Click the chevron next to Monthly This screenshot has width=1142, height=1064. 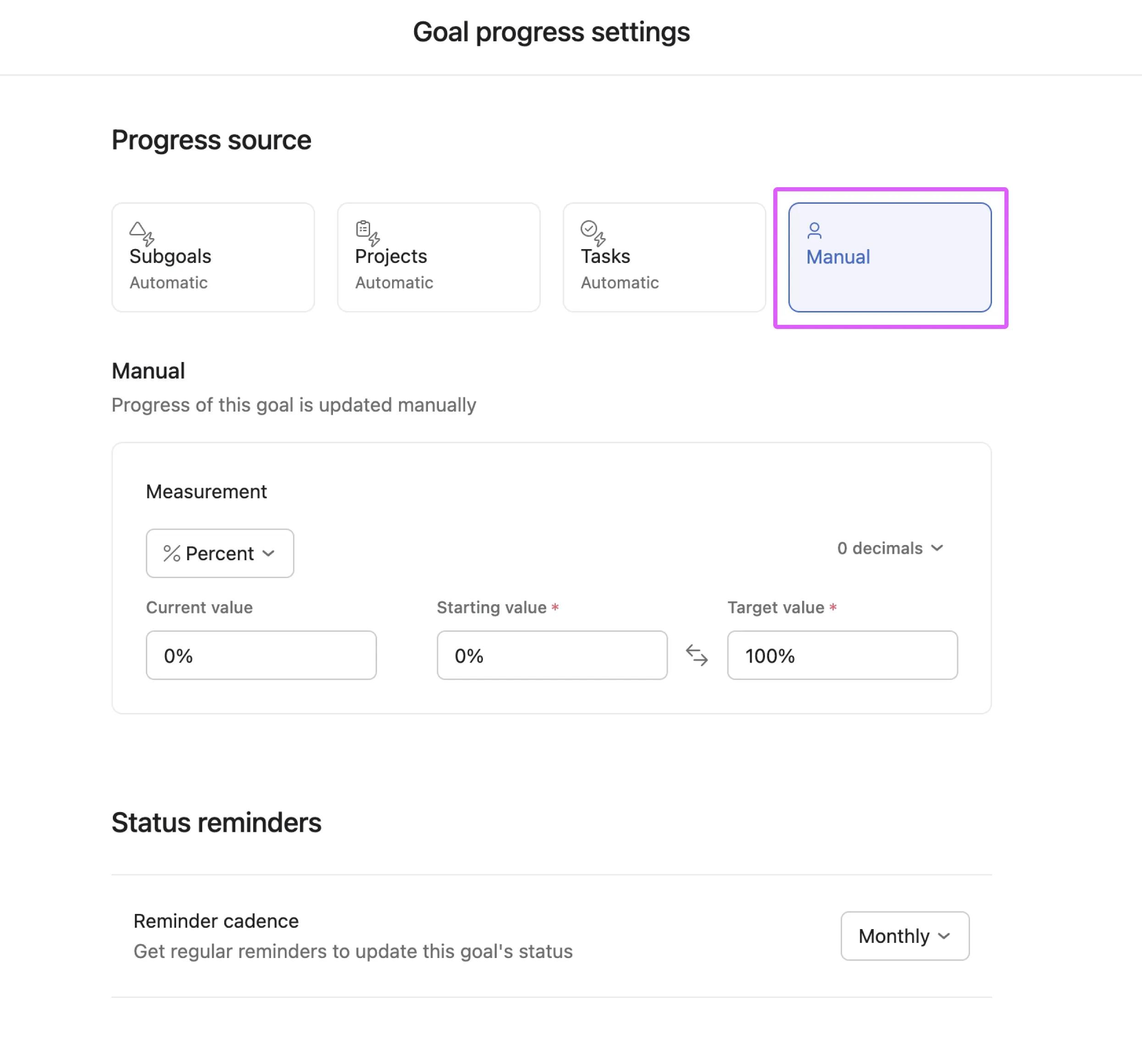click(943, 936)
